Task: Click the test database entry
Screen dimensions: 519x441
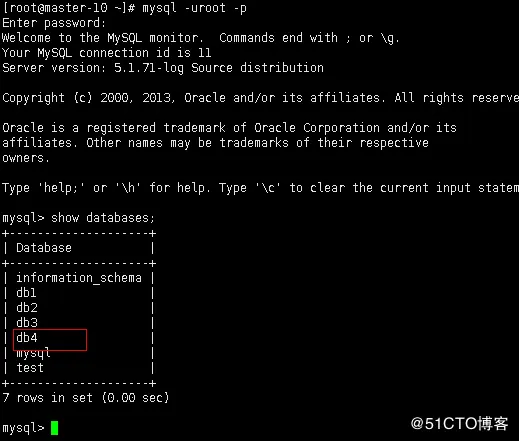Action: pos(30,368)
